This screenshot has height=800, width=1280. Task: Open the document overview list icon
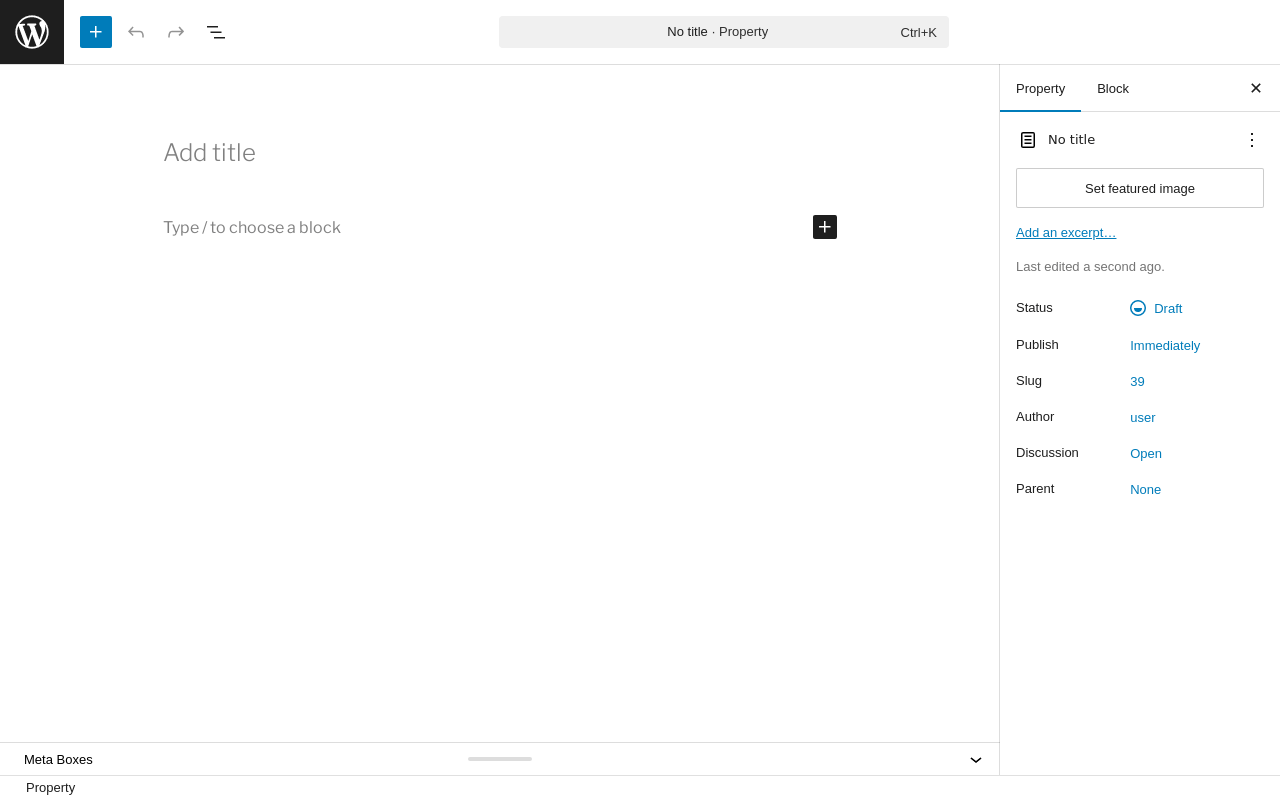click(x=216, y=32)
